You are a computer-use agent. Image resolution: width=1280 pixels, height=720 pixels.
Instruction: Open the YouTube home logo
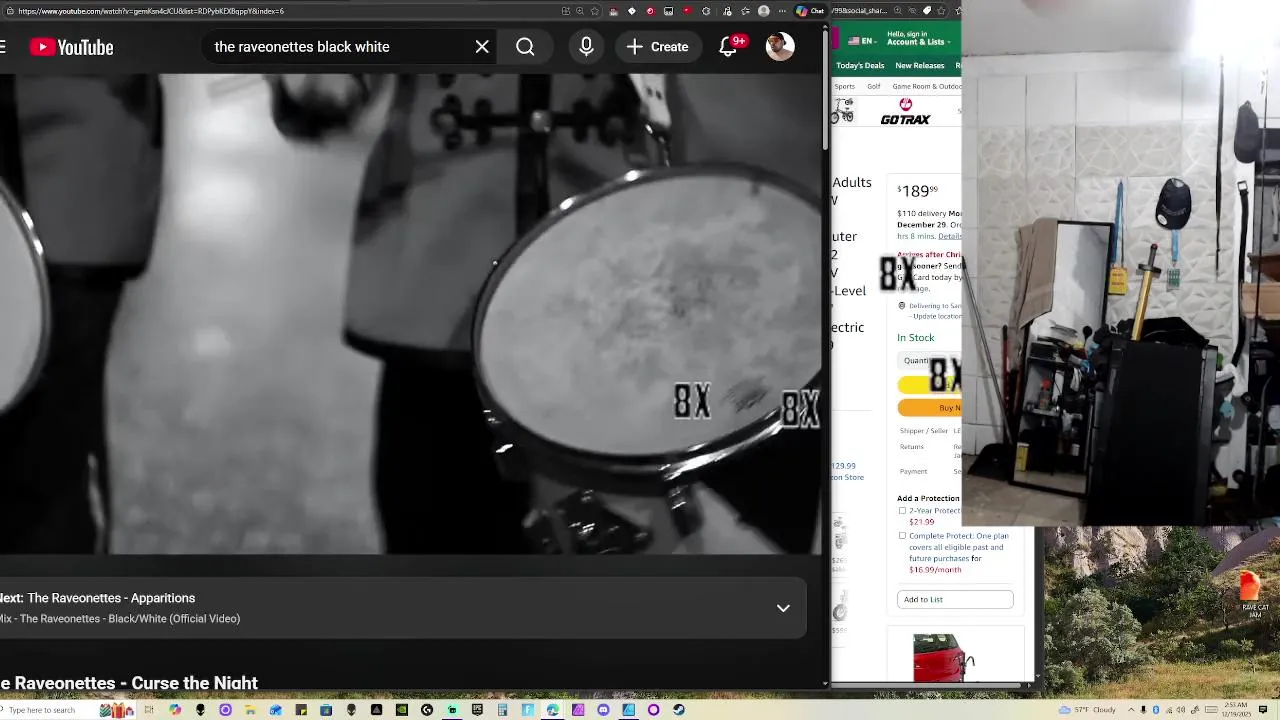click(x=71, y=47)
